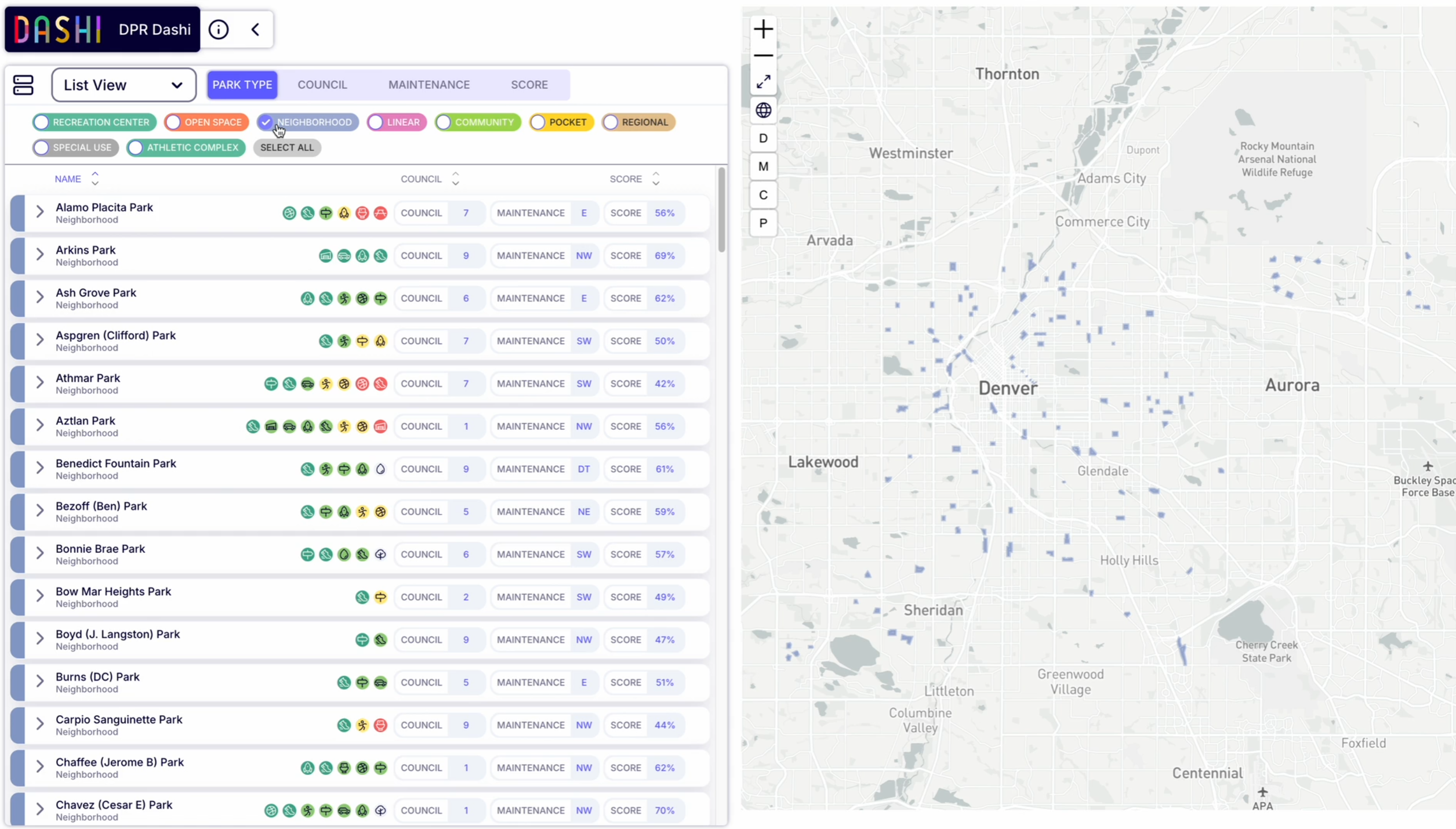
Task: Click the map zoom out minus icon
Action: pyautogui.click(x=763, y=56)
